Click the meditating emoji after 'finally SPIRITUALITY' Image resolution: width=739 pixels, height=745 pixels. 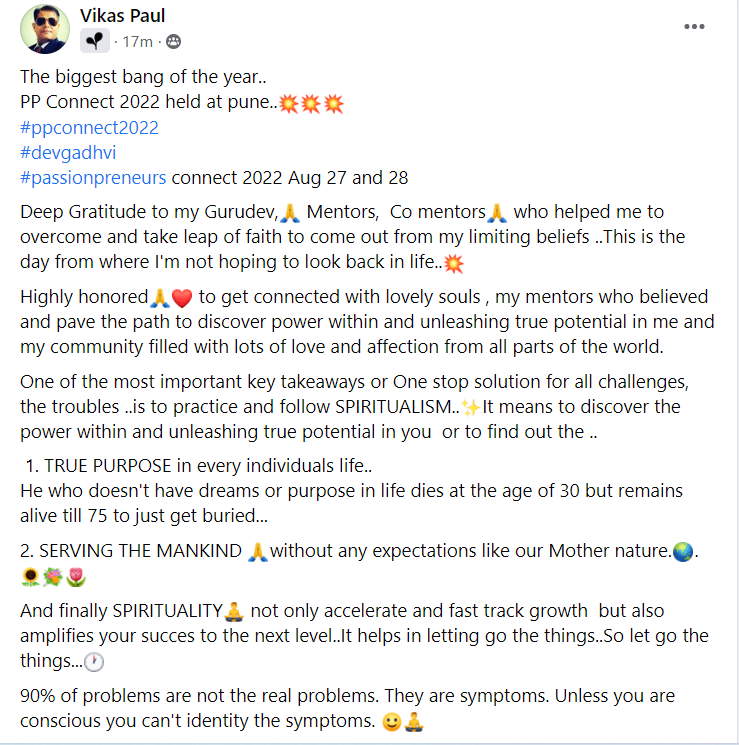(234, 611)
